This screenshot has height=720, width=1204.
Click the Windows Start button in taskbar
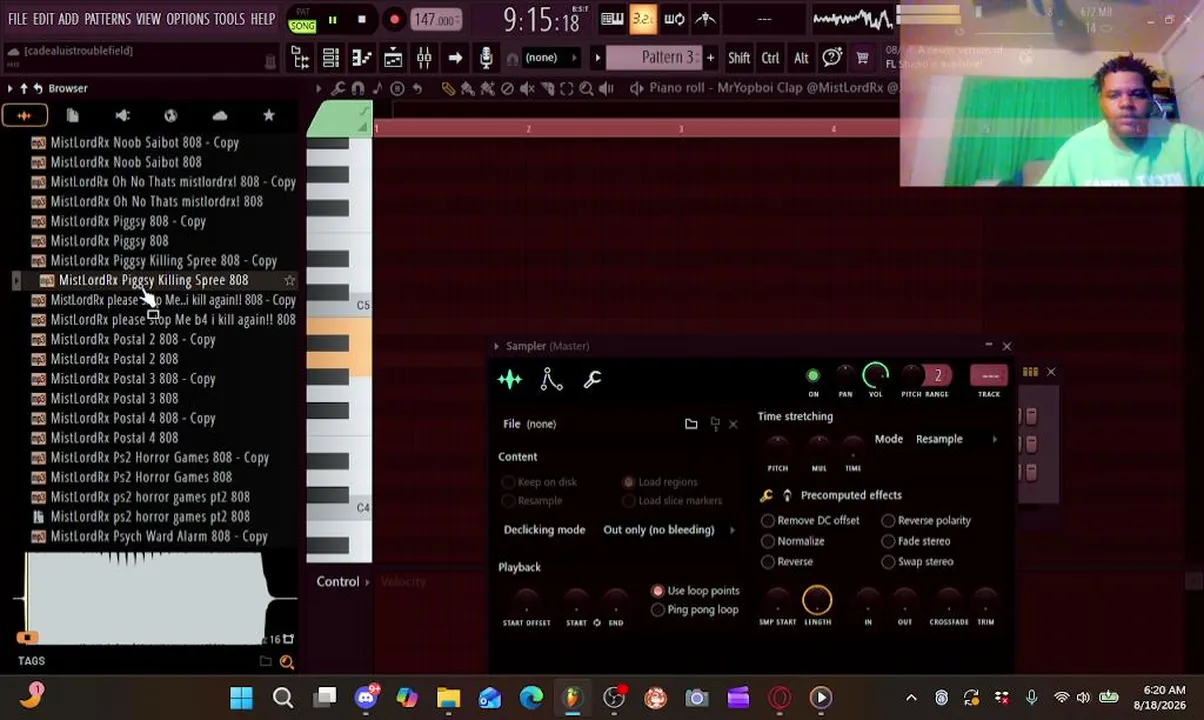[x=241, y=698]
